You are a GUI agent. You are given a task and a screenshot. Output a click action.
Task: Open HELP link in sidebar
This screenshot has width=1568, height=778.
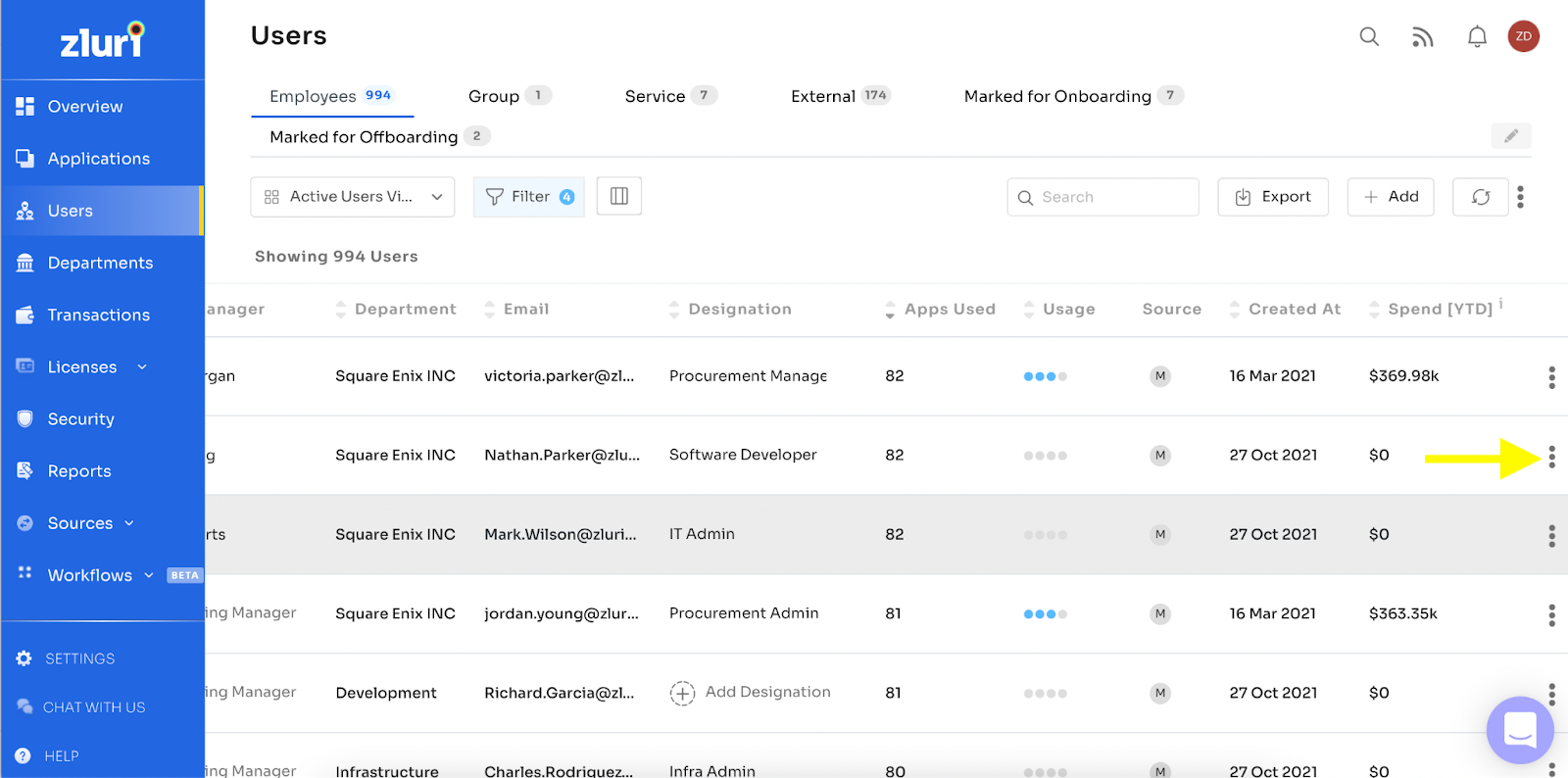pos(47,756)
